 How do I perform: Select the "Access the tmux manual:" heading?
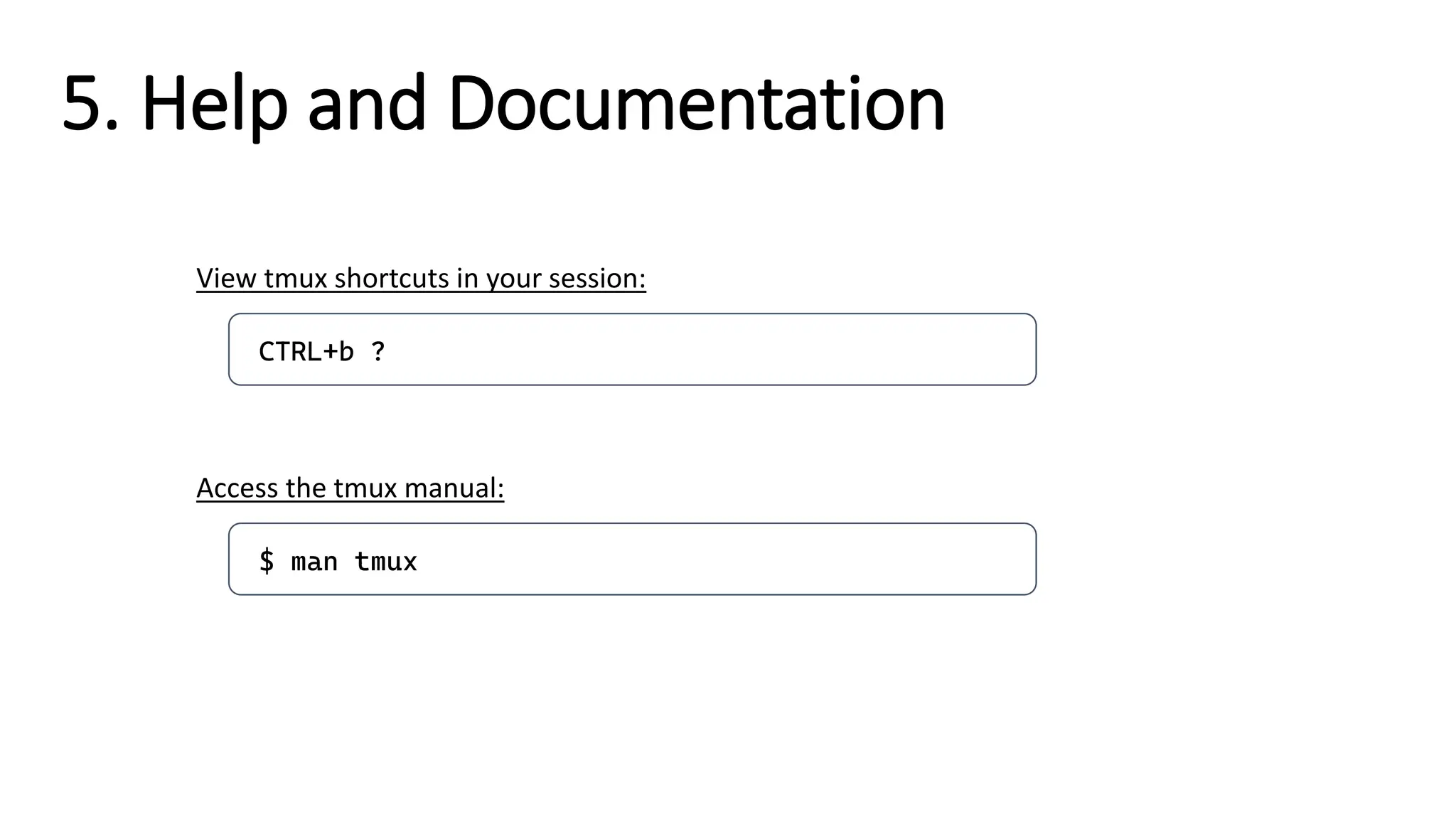pyautogui.click(x=350, y=488)
